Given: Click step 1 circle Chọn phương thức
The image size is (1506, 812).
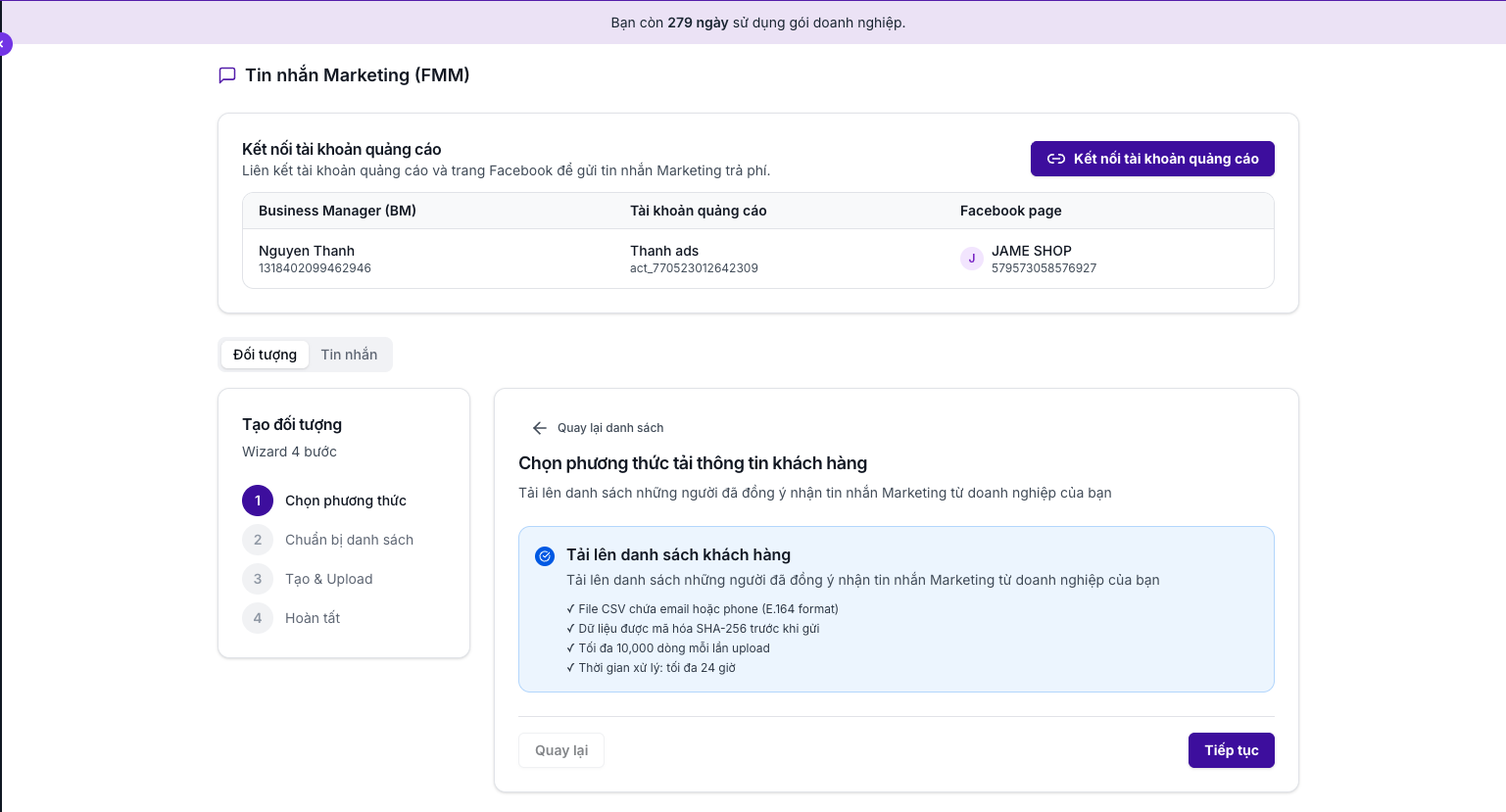Looking at the screenshot, I should tap(258, 501).
